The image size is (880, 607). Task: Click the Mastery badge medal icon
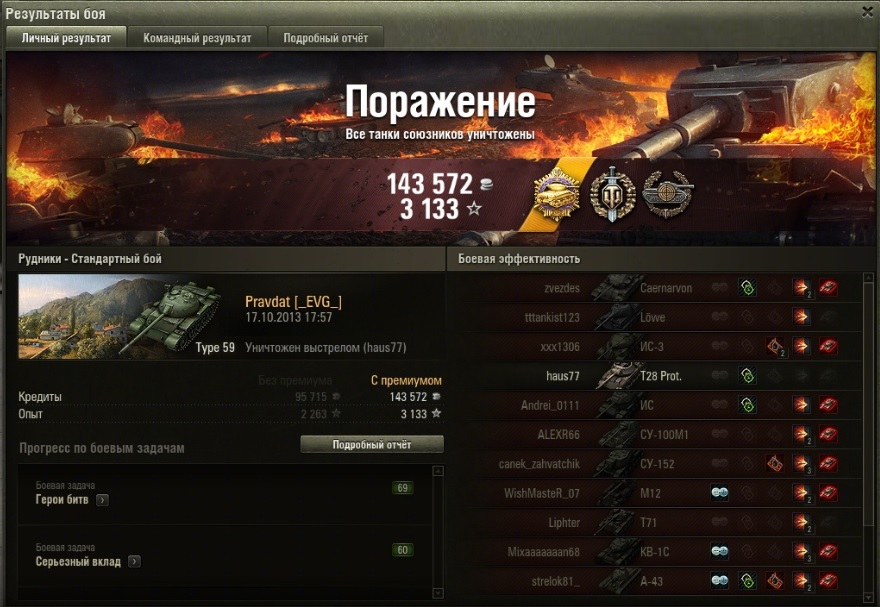(x=557, y=194)
